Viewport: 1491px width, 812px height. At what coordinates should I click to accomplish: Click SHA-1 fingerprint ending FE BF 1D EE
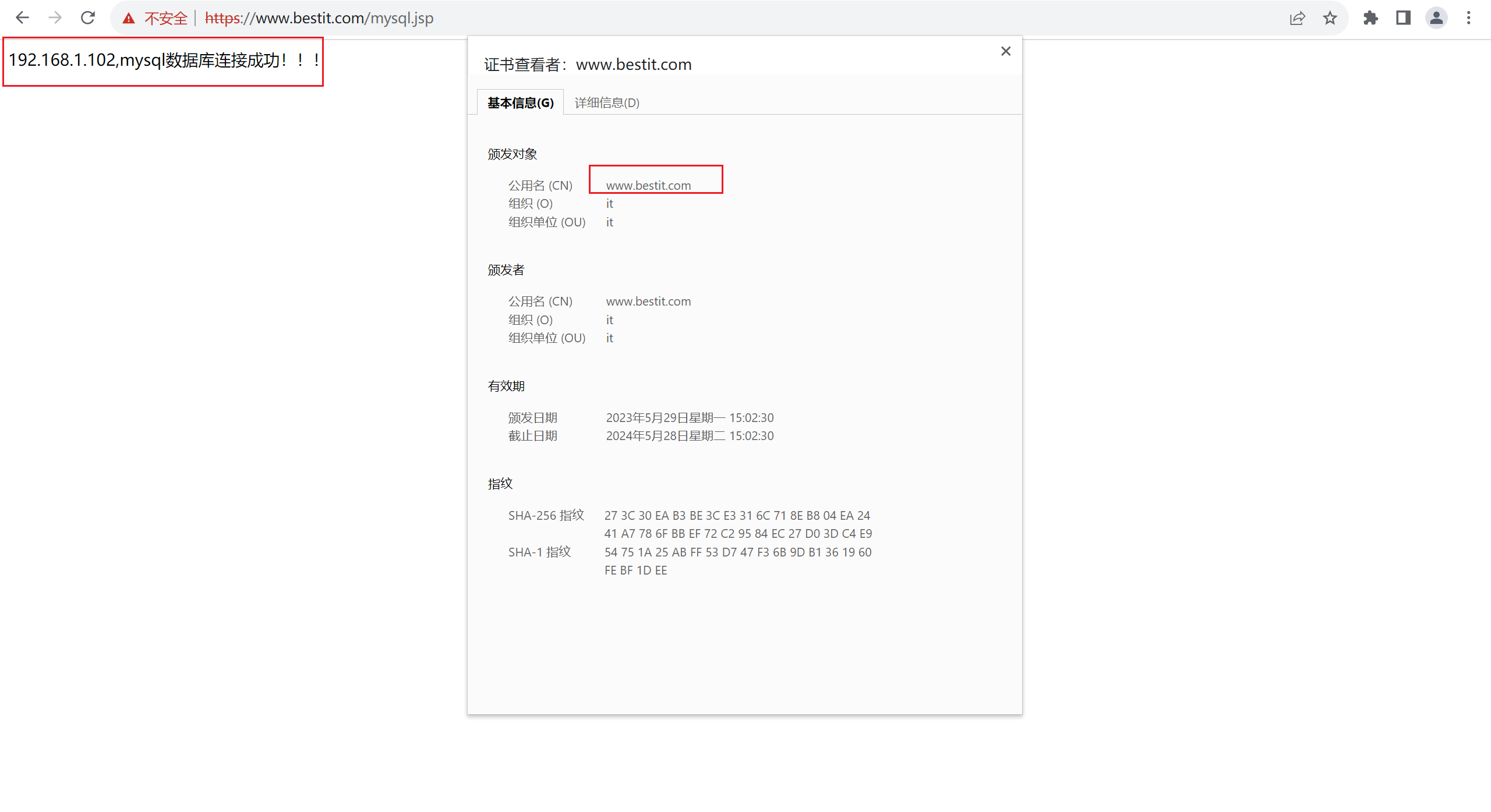tap(635, 570)
